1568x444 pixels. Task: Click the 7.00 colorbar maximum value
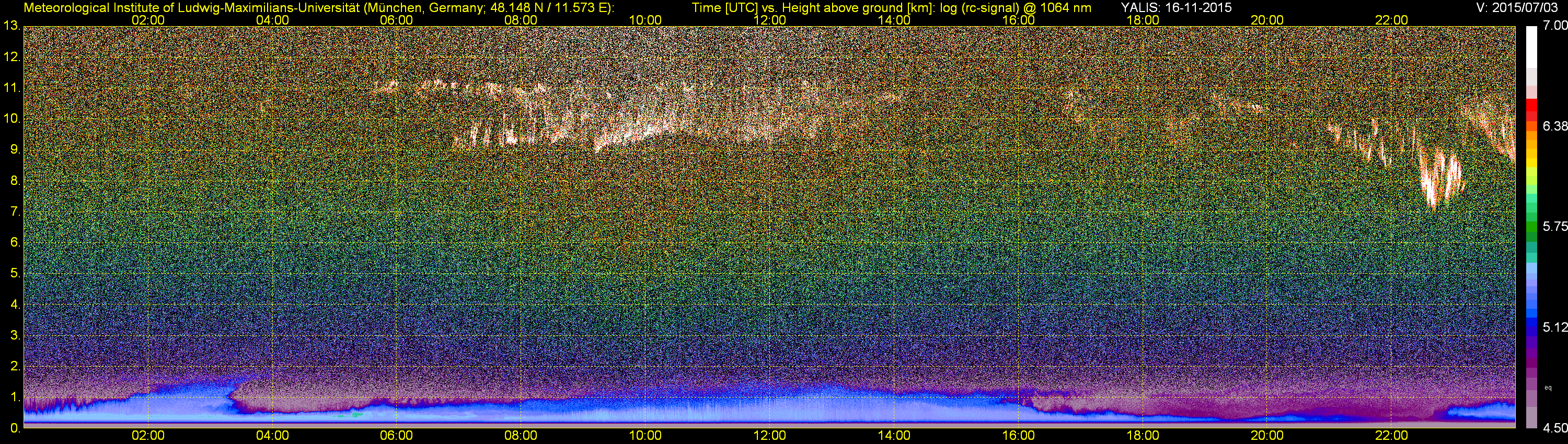1554,26
